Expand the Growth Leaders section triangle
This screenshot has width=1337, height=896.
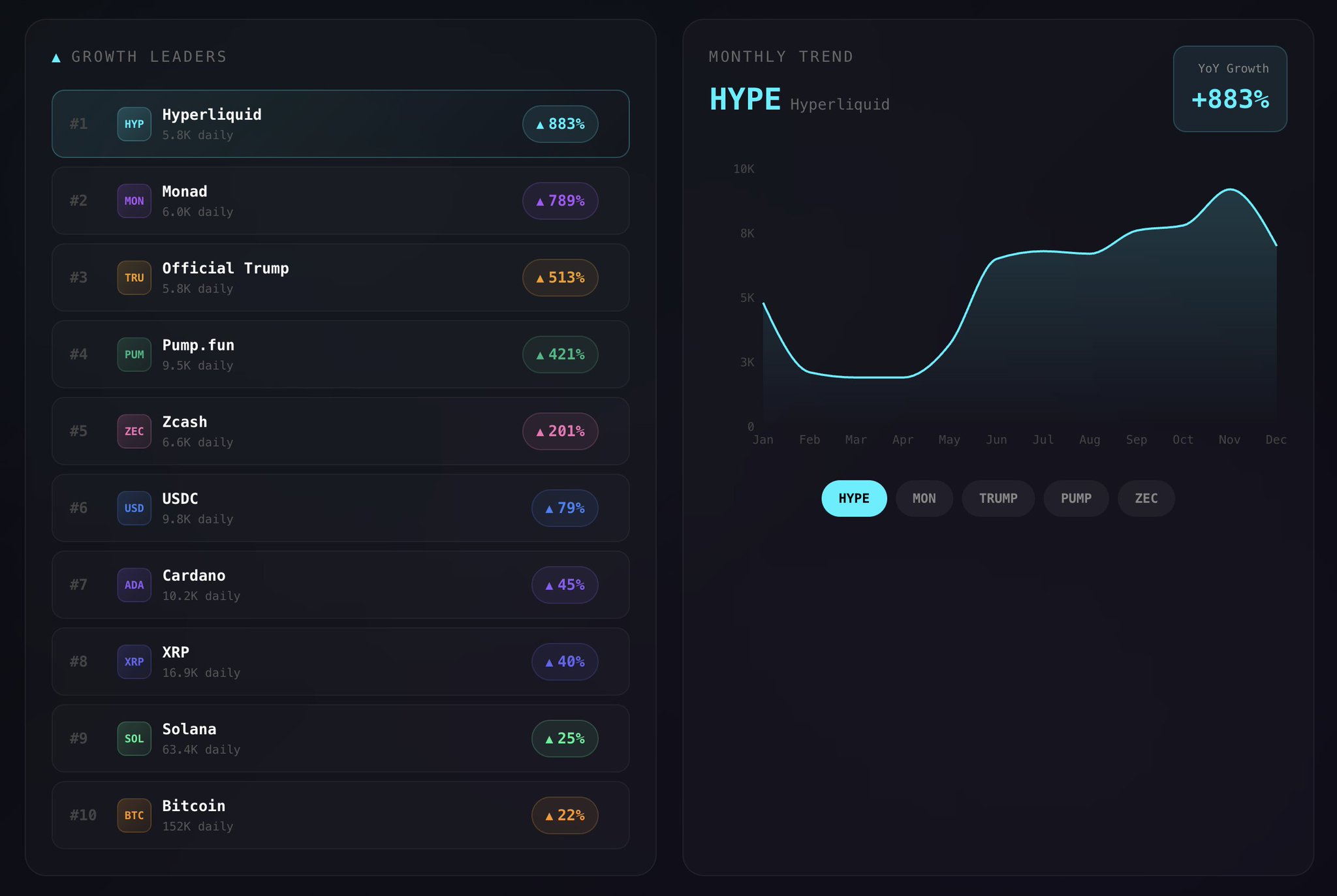click(x=55, y=57)
